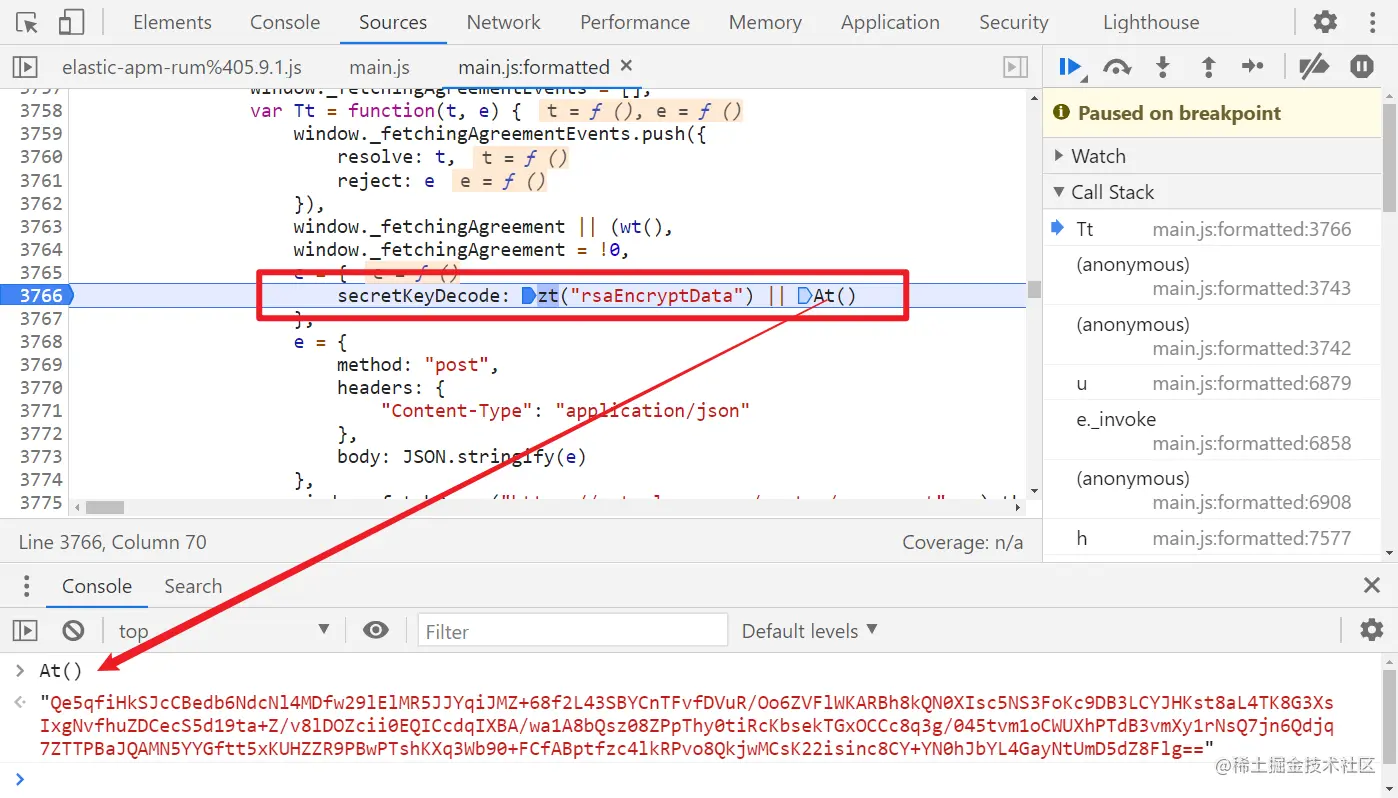
Task: Close the console drawer
Action: coord(1372,586)
